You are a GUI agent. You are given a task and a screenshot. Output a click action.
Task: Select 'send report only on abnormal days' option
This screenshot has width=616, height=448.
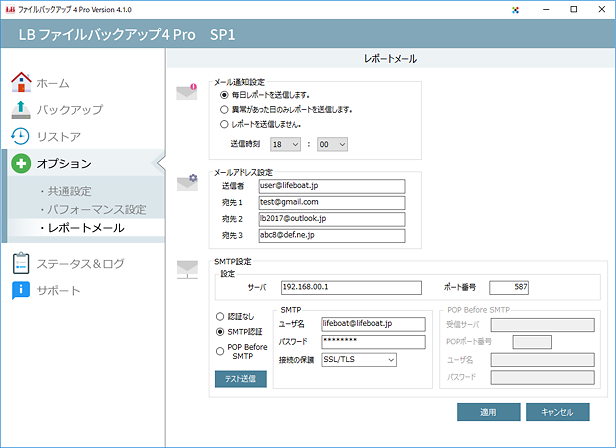tap(224, 110)
